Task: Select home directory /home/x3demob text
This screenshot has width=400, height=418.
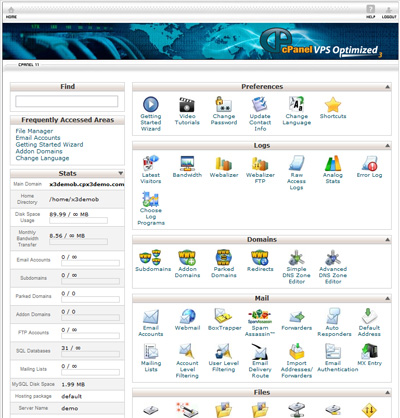Action: [x=74, y=199]
